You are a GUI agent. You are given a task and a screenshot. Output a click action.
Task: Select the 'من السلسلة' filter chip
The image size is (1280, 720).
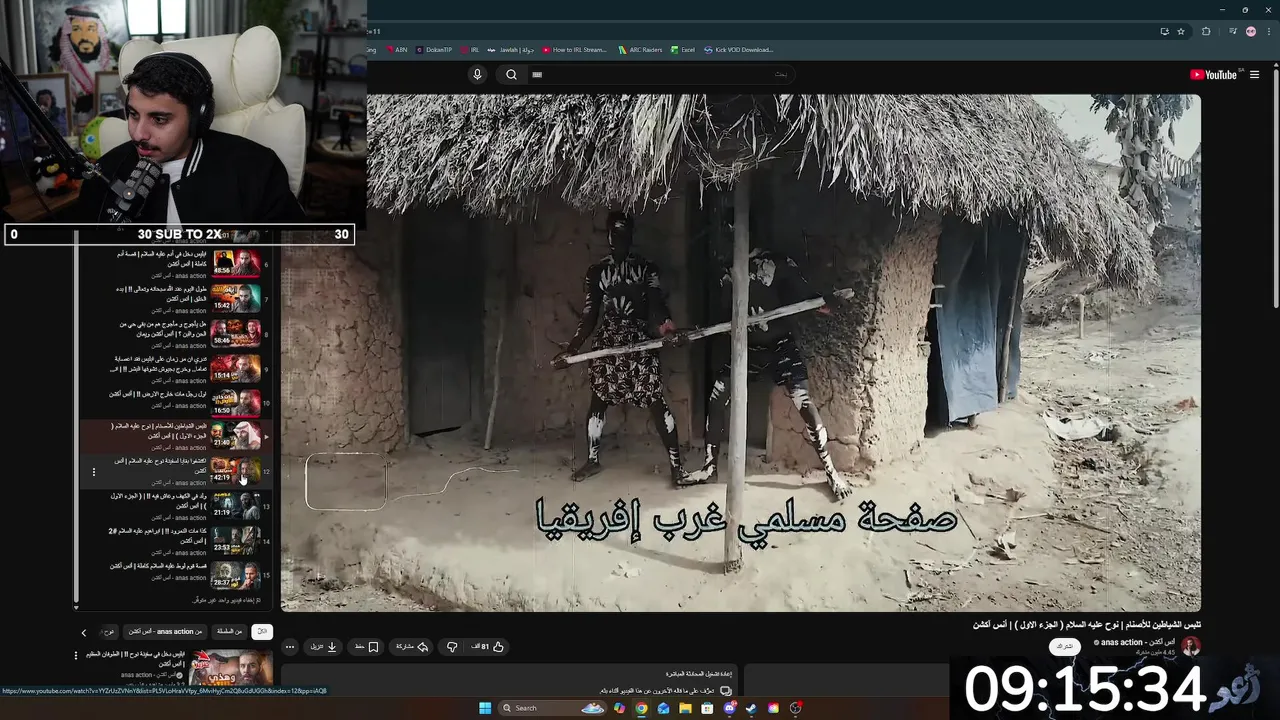228,631
